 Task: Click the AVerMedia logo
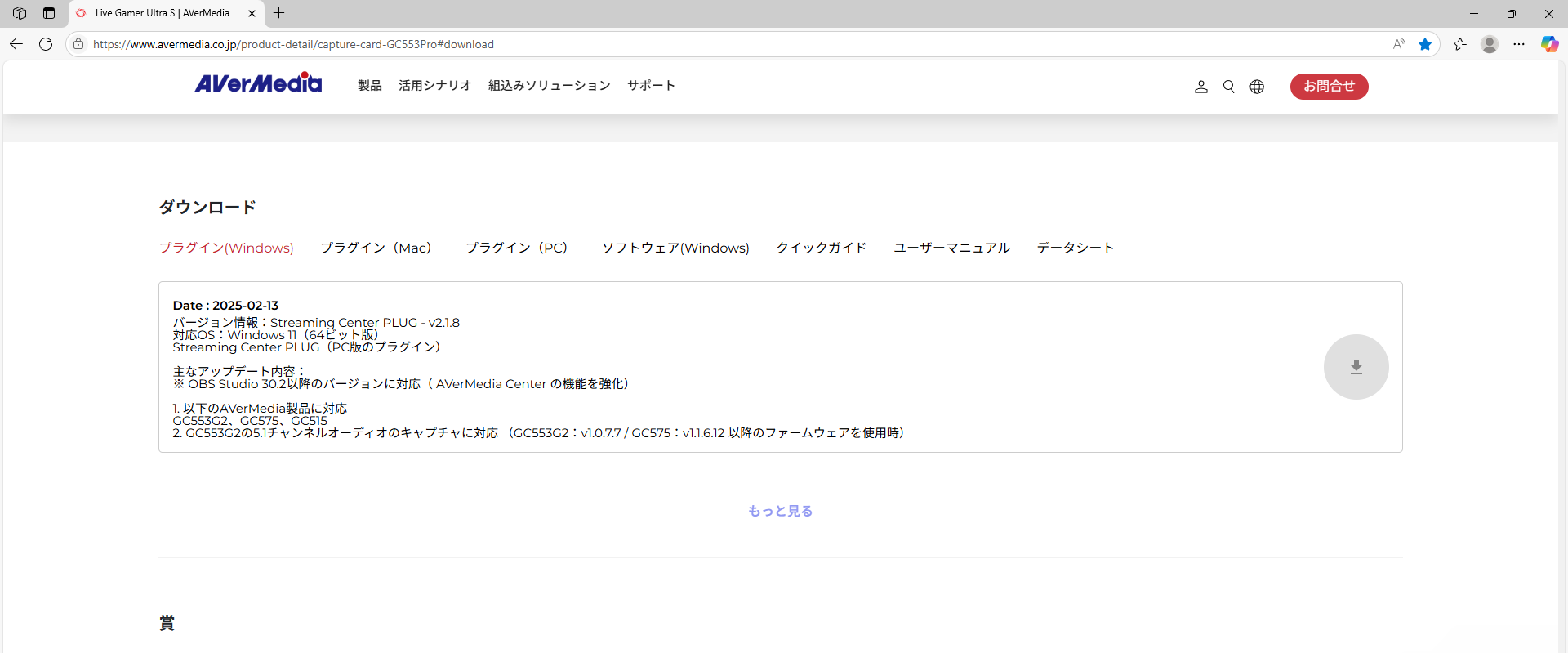[x=258, y=83]
